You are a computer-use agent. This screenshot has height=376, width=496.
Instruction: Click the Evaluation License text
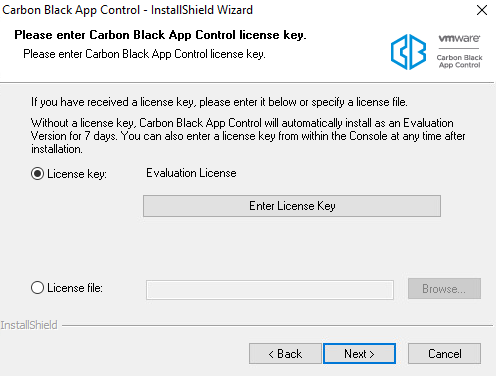(x=191, y=173)
